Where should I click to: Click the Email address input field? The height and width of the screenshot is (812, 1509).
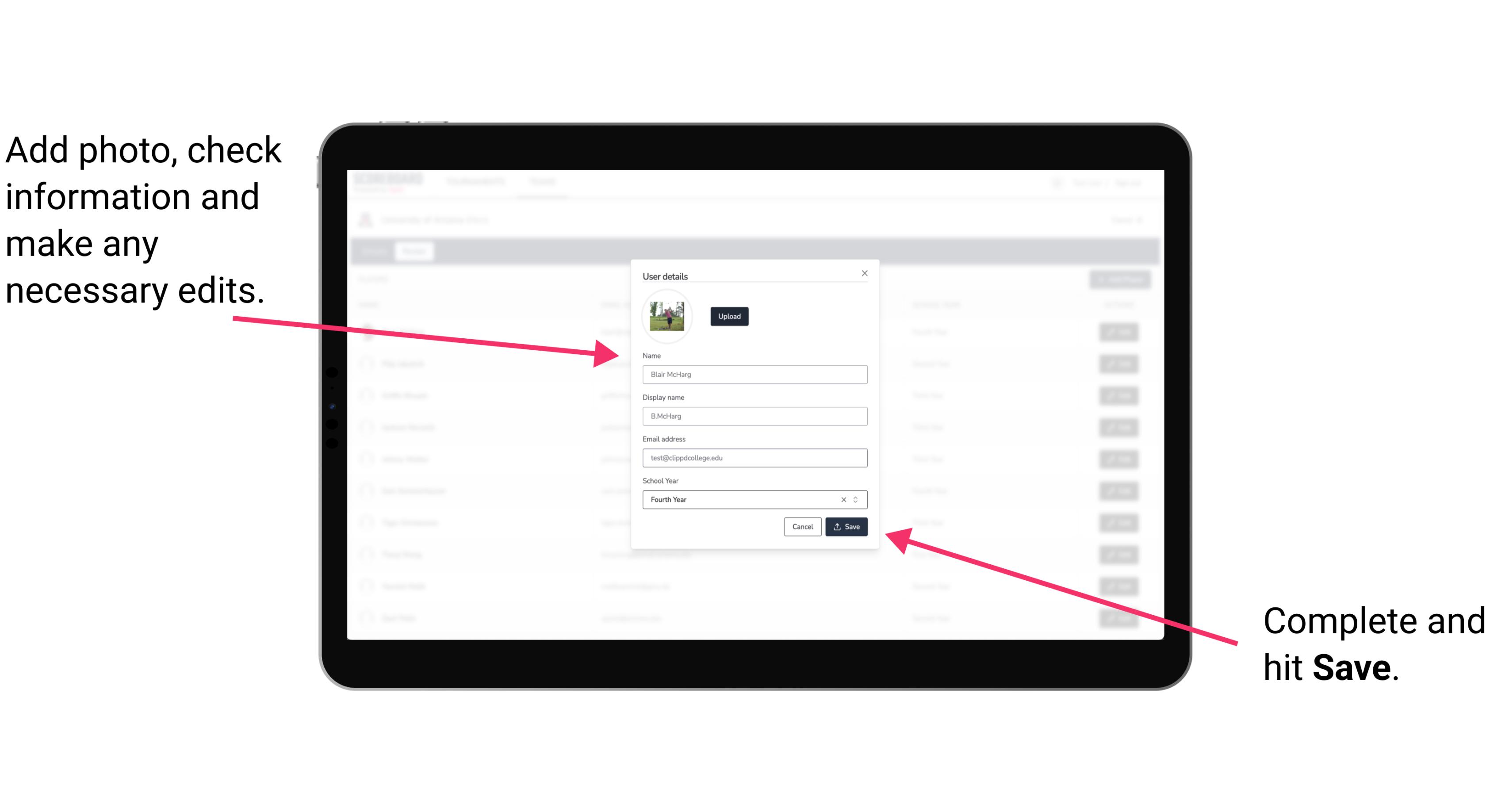click(x=753, y=458)
